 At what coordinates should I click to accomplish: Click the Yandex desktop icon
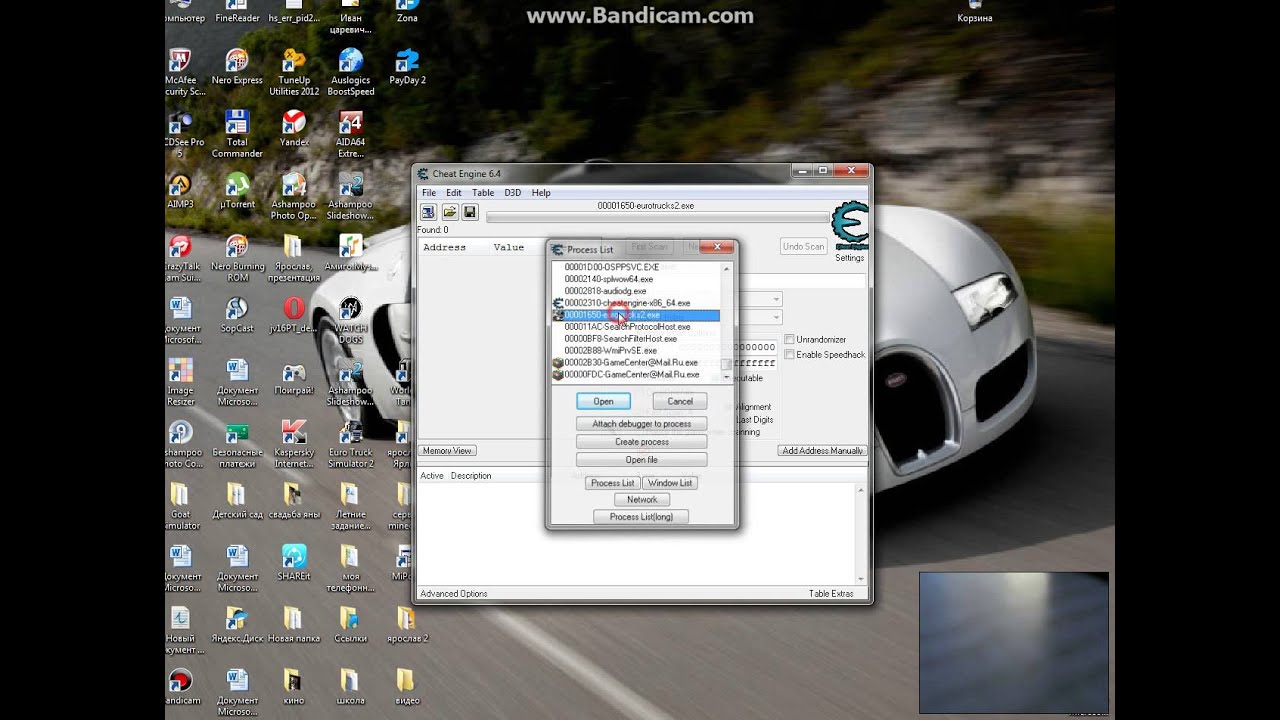pyautogui.click(x=294, y=130)
